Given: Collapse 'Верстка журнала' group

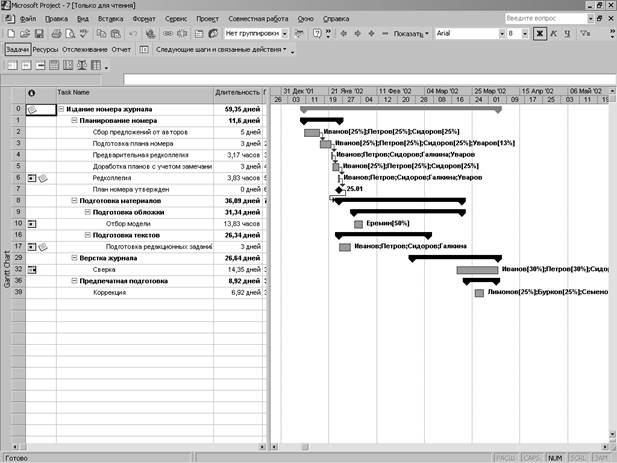Looking at the screenshot, I should tap(74, 258).
